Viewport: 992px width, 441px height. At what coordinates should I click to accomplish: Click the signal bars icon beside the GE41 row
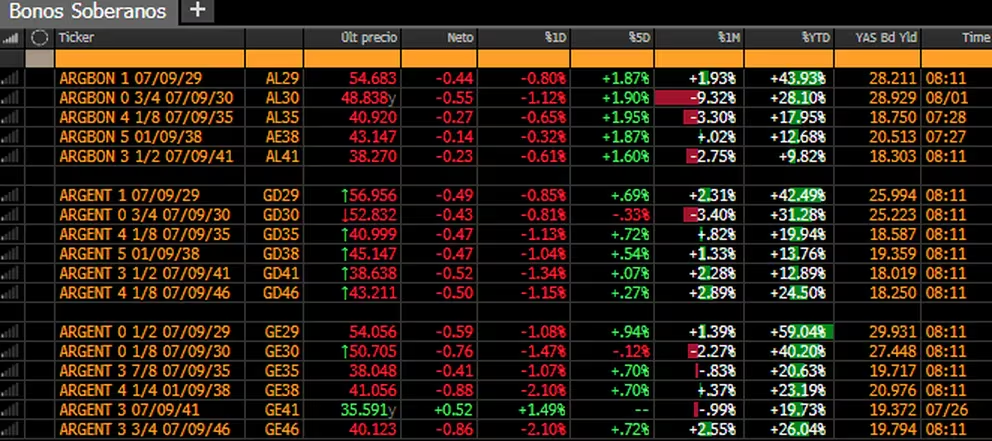point(12,411)
